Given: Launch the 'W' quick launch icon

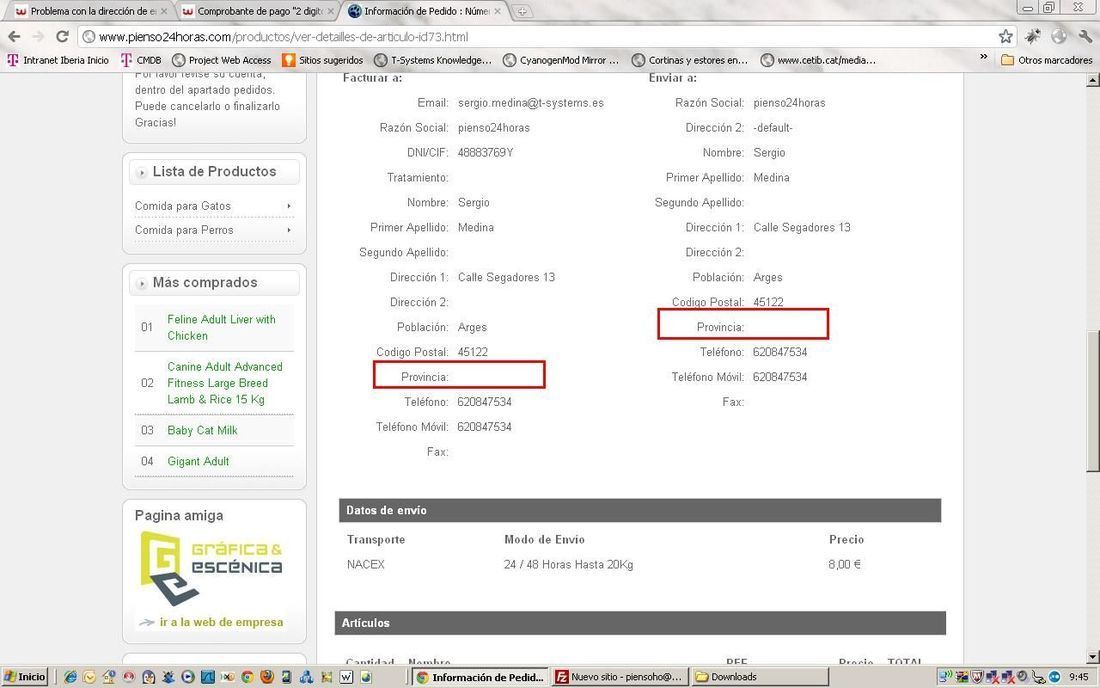Looking at the screenshot, I should (346, 677).
